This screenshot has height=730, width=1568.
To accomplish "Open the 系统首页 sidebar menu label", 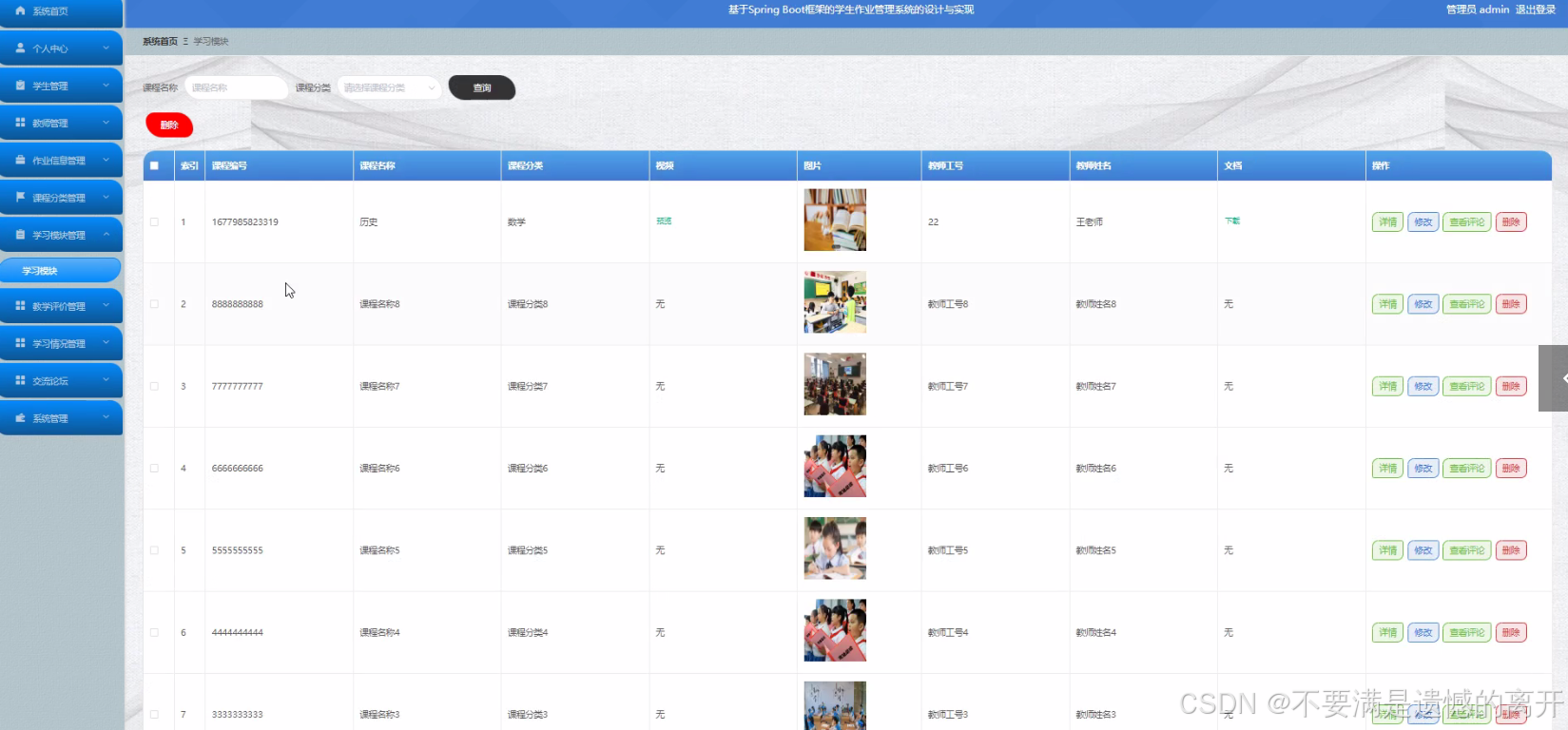I will [50, 11].
